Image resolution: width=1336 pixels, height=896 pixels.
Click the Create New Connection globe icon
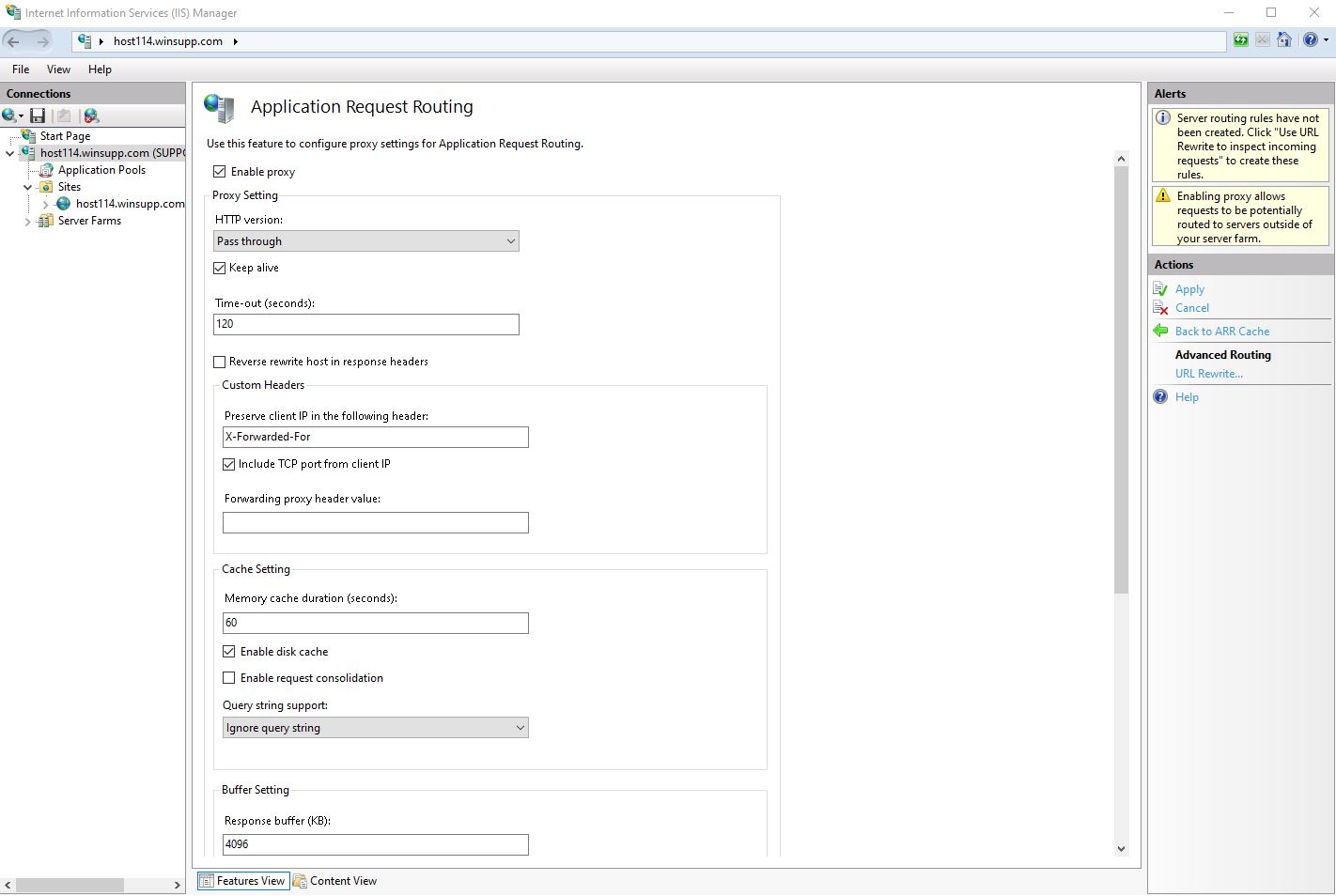9,116
